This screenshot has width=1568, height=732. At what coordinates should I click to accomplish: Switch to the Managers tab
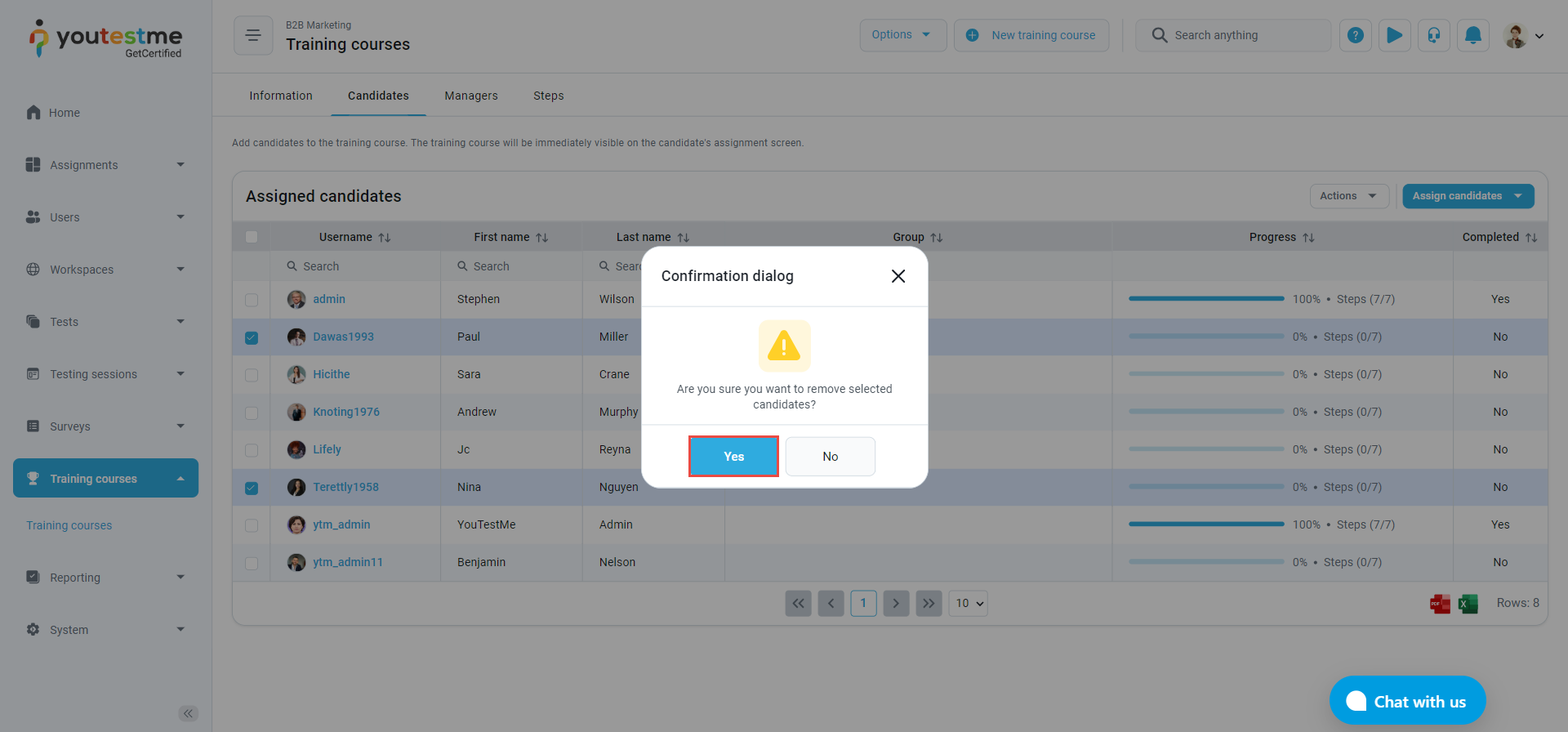click(470, 96)
